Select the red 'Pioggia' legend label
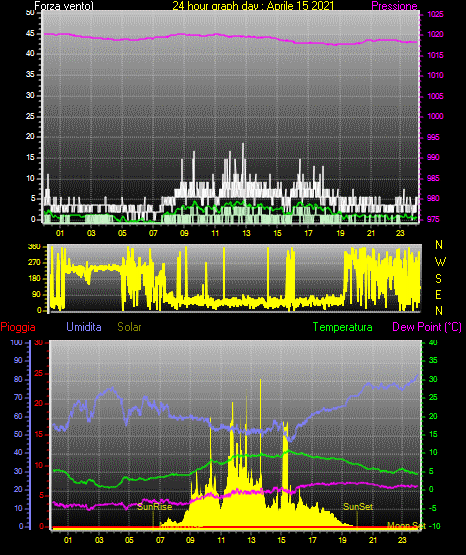This screenshot has height=555, width=466. (18, 327)
